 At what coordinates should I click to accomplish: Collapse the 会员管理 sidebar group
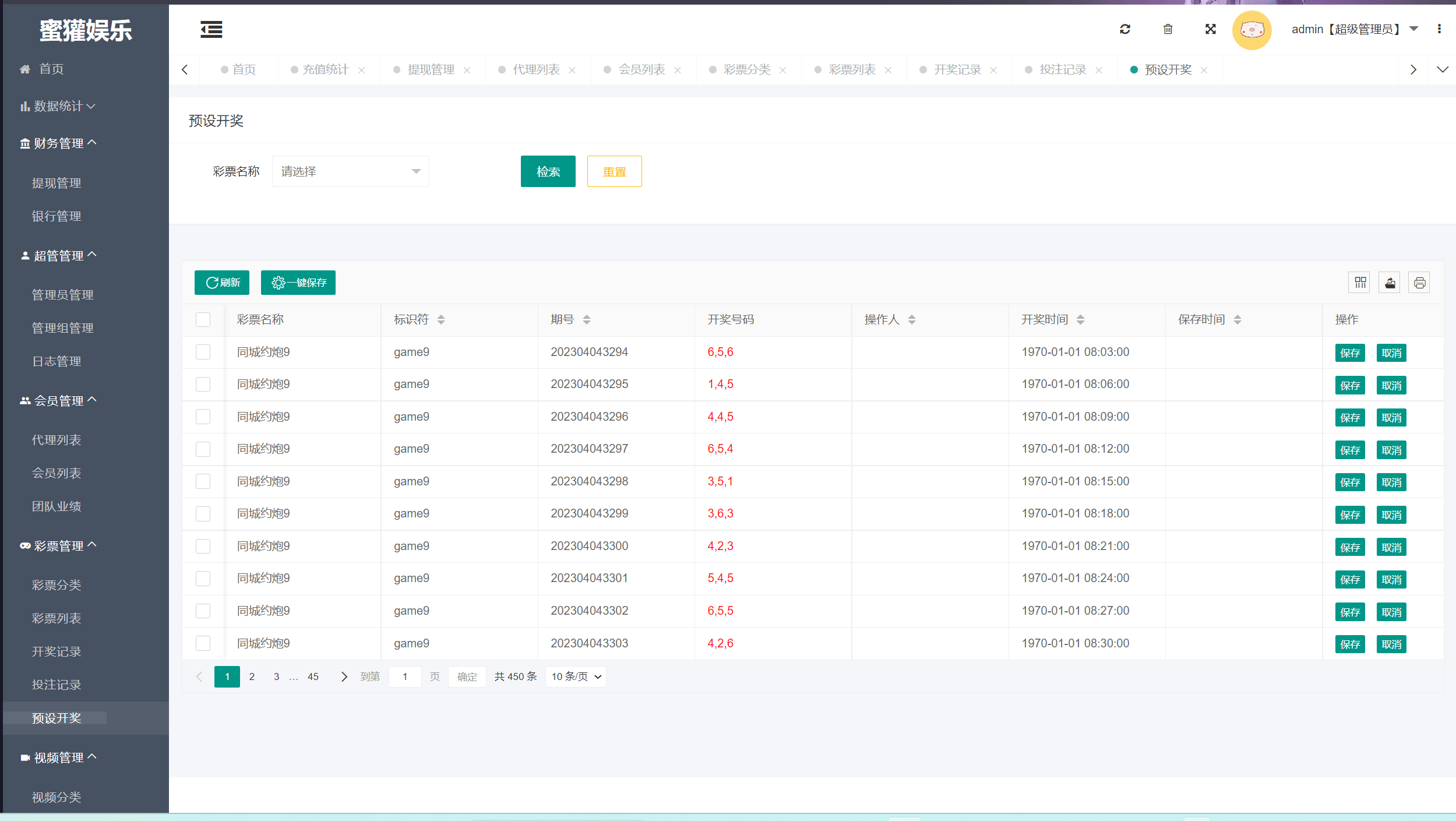coord(58,401)
